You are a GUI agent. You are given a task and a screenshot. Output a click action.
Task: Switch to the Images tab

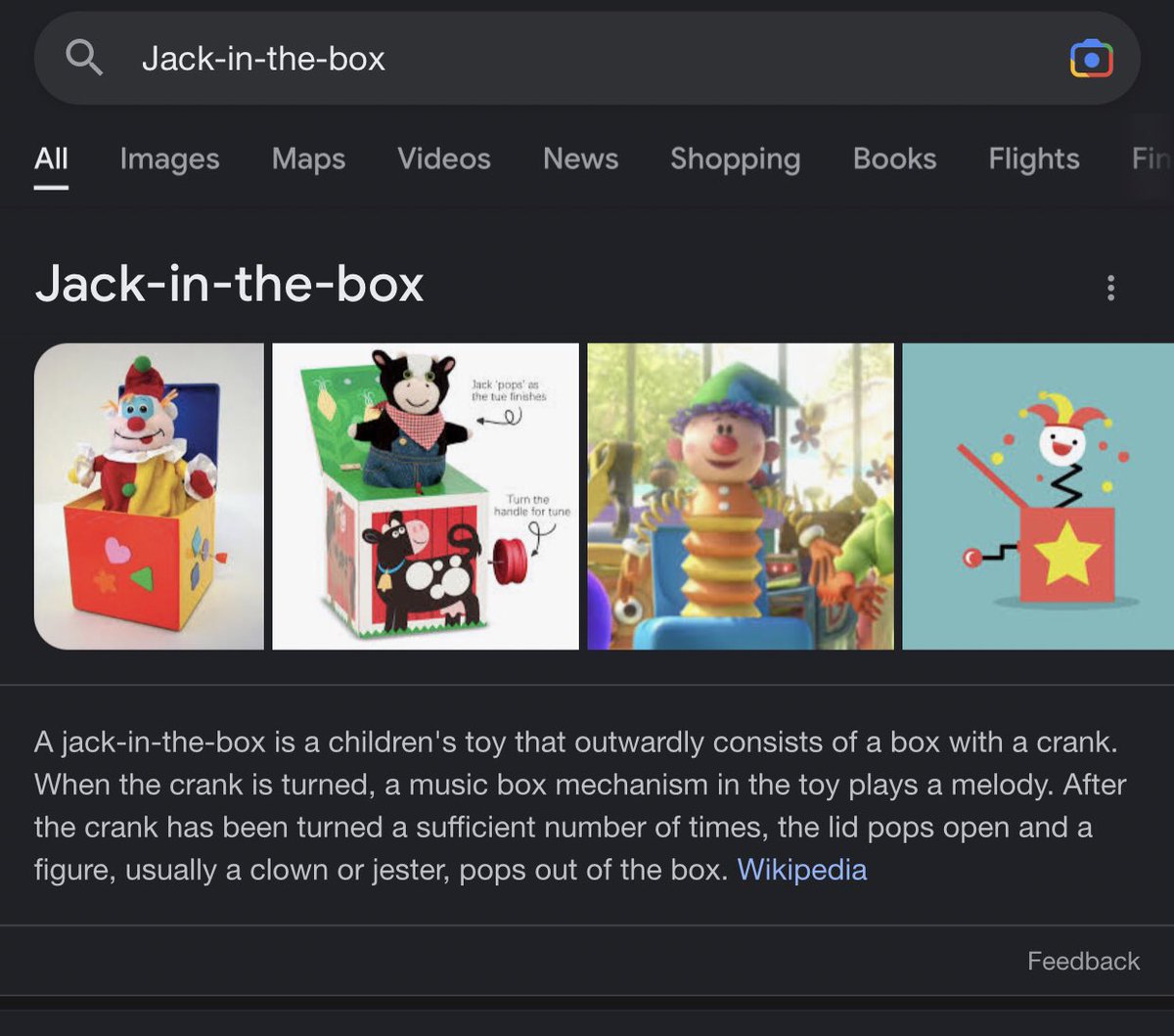point(169,158)
